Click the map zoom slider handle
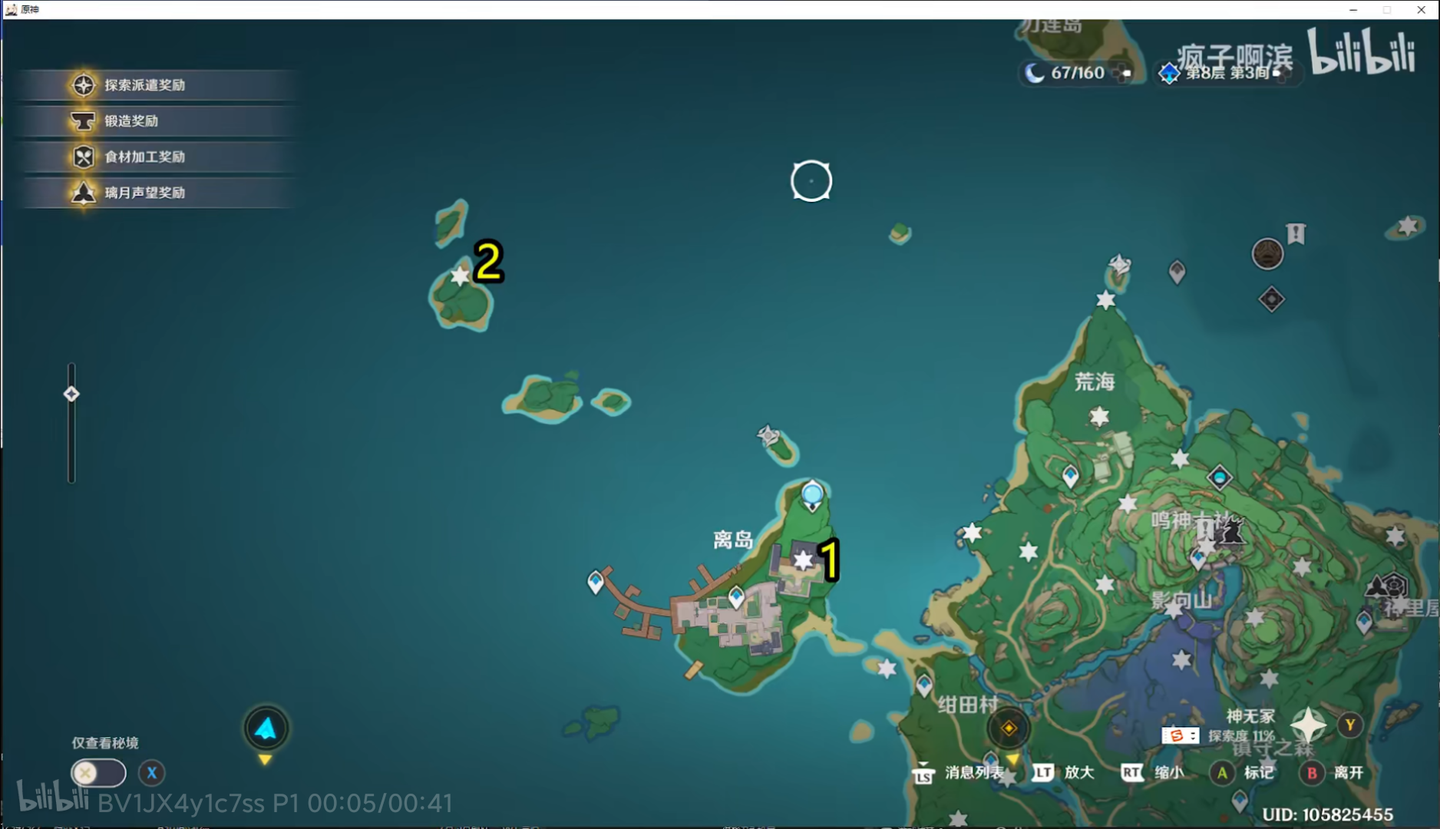This screenshot has height=829, width=1440. pyautogui.click(x=71, y=394)
